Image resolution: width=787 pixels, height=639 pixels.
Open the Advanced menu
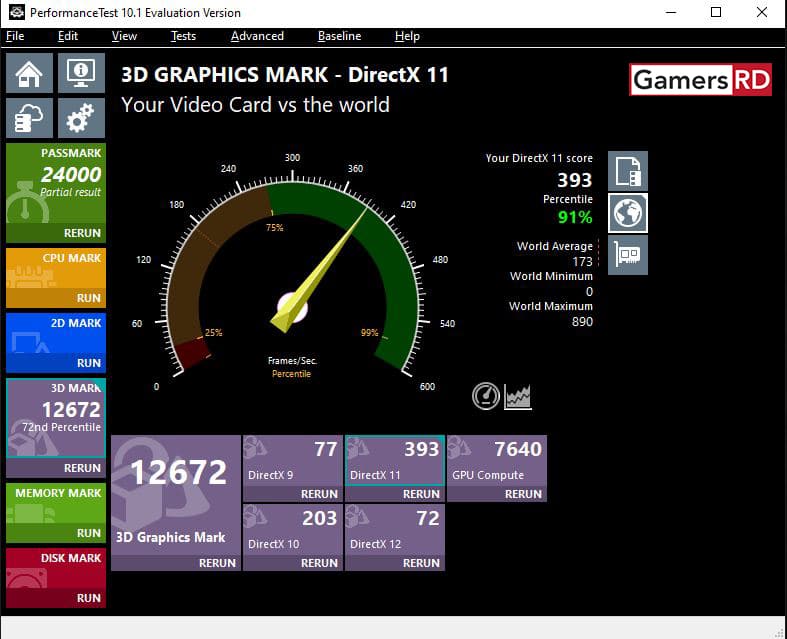(x=257, y=36)
